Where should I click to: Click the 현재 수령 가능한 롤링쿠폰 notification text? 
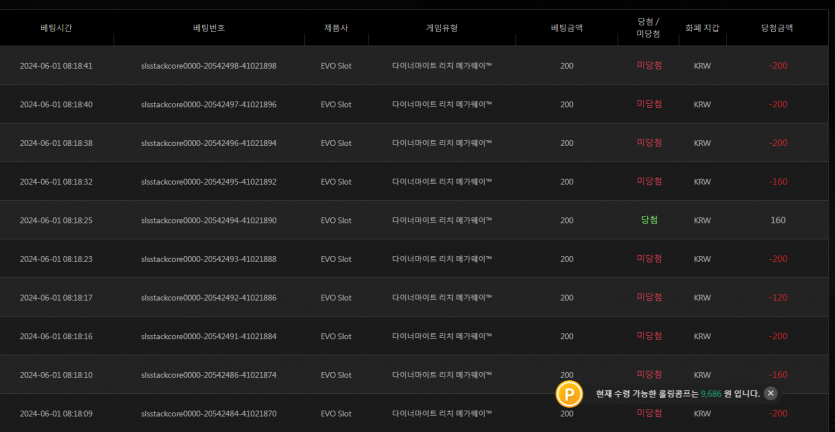tap(678, 394)
